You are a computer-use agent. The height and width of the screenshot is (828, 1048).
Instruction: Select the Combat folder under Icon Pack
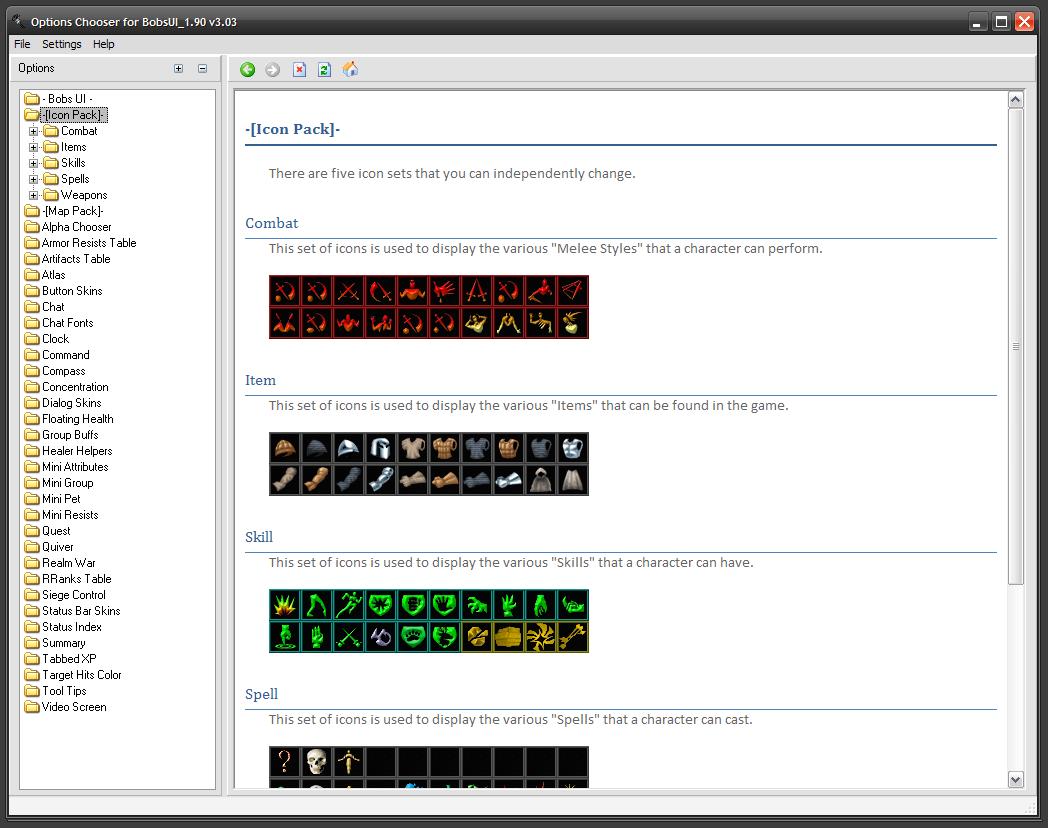(71, 131)
